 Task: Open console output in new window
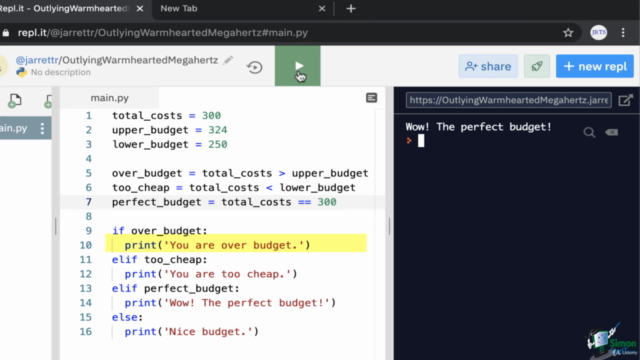[x=625, y=100]
